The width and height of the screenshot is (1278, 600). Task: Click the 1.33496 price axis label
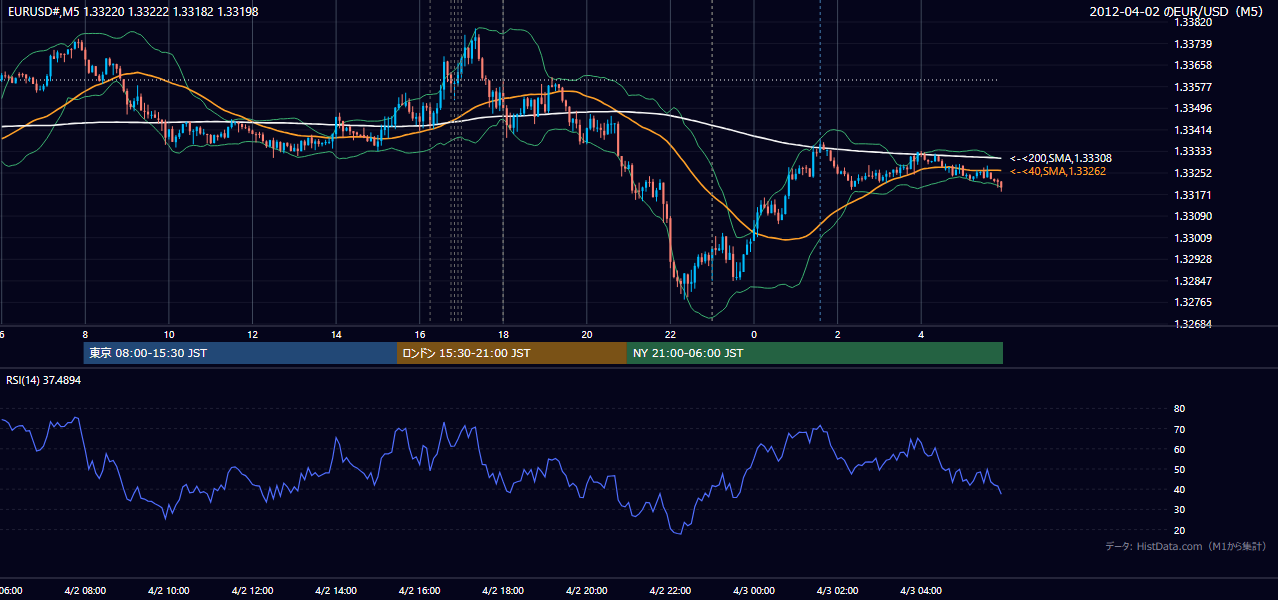(x=1193, y=108)
